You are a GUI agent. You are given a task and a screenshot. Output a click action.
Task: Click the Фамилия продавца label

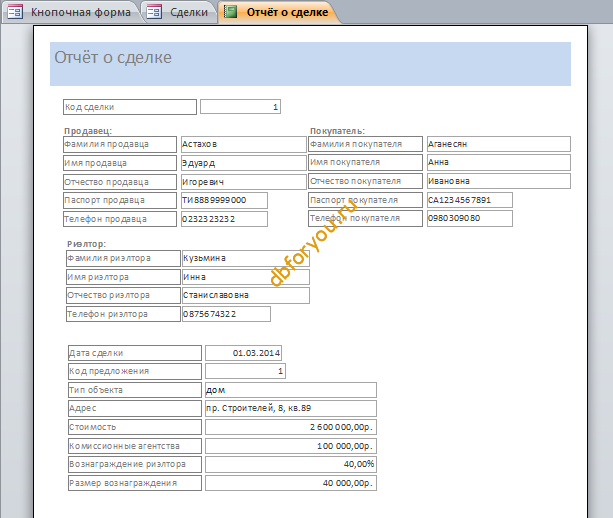coord(120,144)
